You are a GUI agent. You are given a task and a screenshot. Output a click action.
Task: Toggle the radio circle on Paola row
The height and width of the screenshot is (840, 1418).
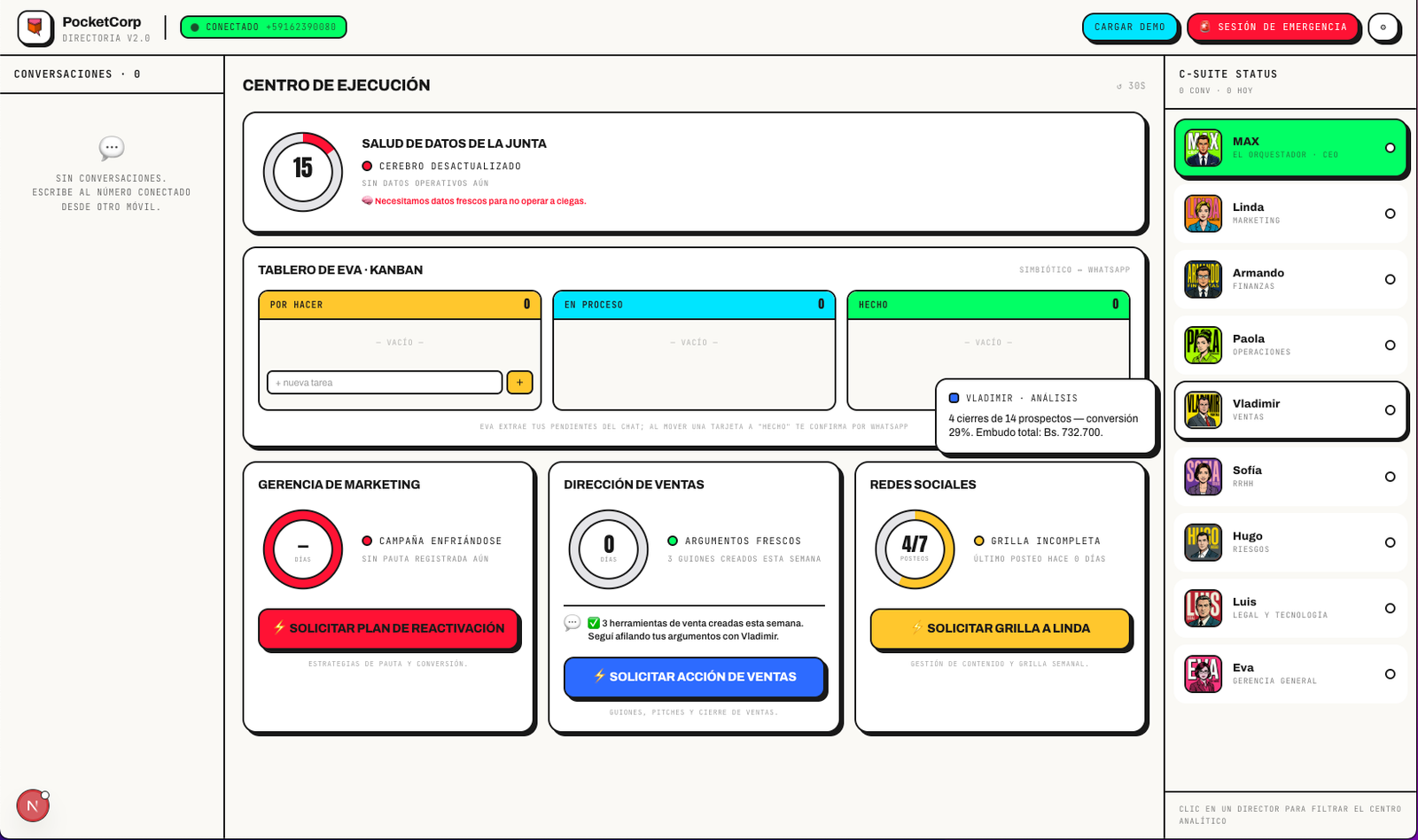(x=1390, y=345)
